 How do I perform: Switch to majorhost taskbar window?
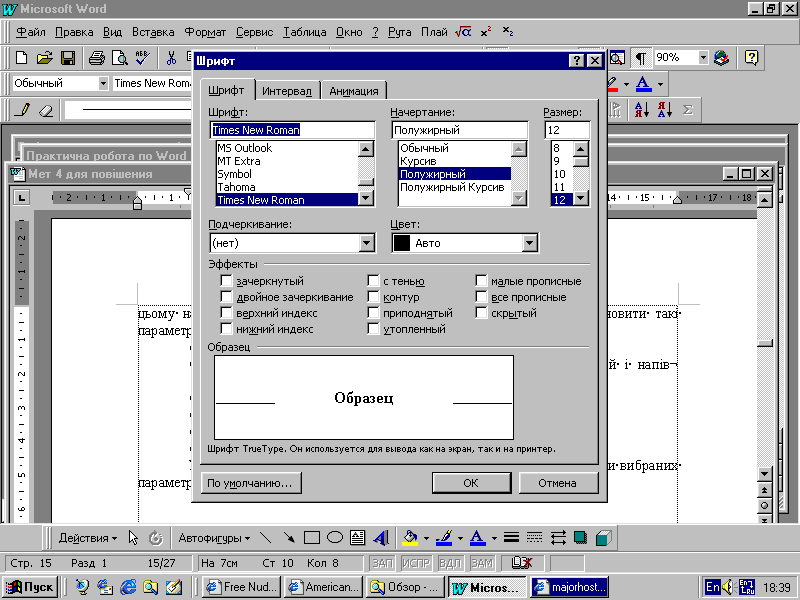570,587
